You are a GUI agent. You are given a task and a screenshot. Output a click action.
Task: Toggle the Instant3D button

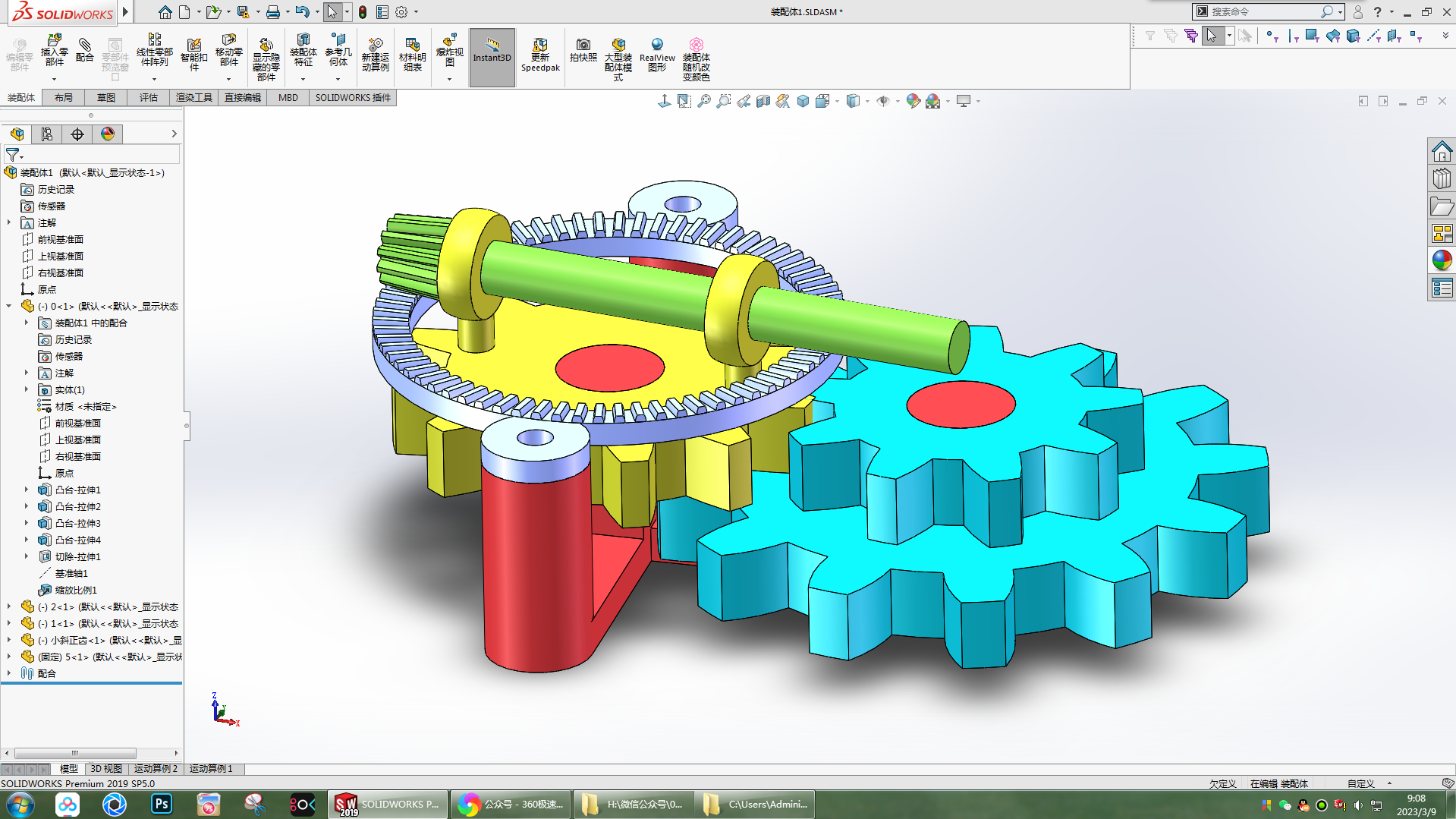[x=492, y=57]
